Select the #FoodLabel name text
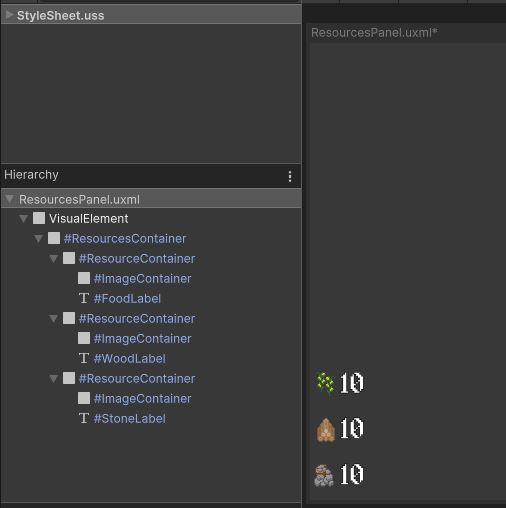The width and height of the screenshot is (506, 508). click(127, 299)
